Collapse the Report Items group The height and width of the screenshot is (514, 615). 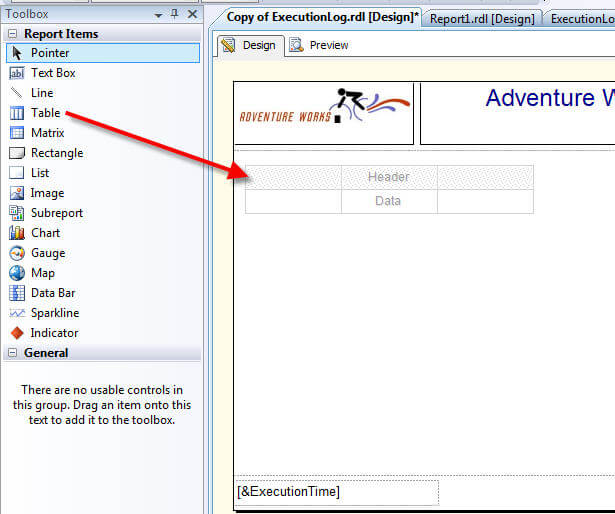(13, 34)
